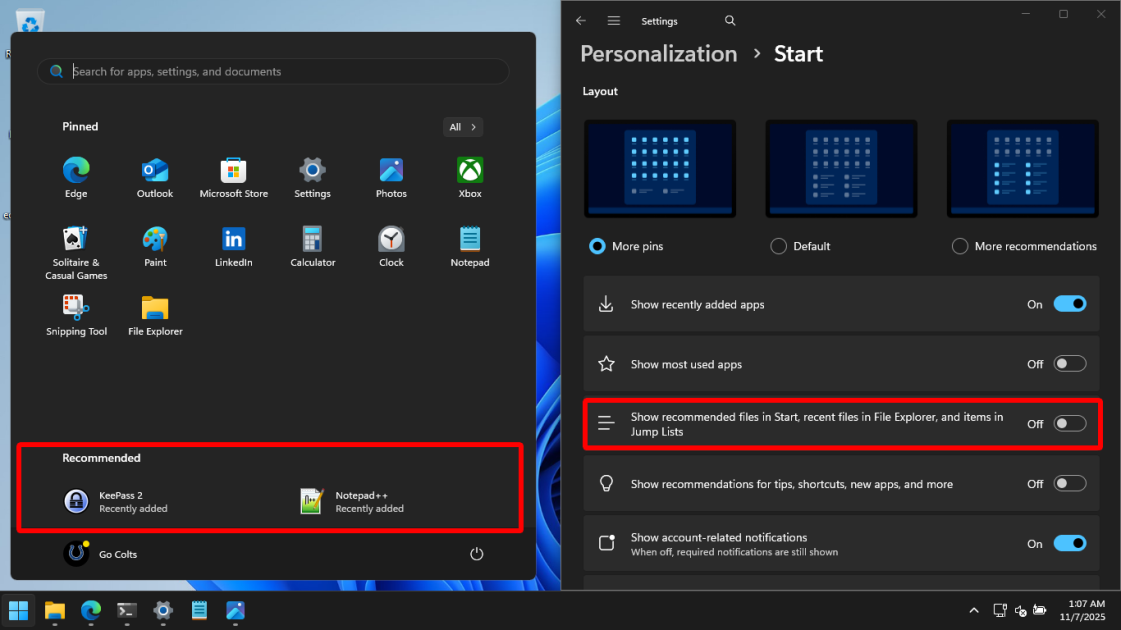Open Notepad from the taskbar
Viewport: 1121px width, 630px height.
click(x=199, y=611)
